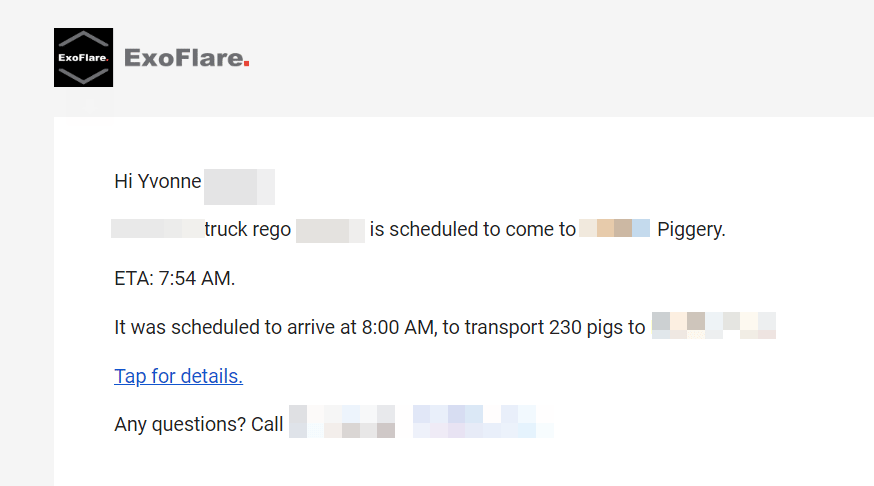The width and height of the screenshot is (874, 486).
Task: Click first blurred phone number after Call
Action: coord(342,421)
